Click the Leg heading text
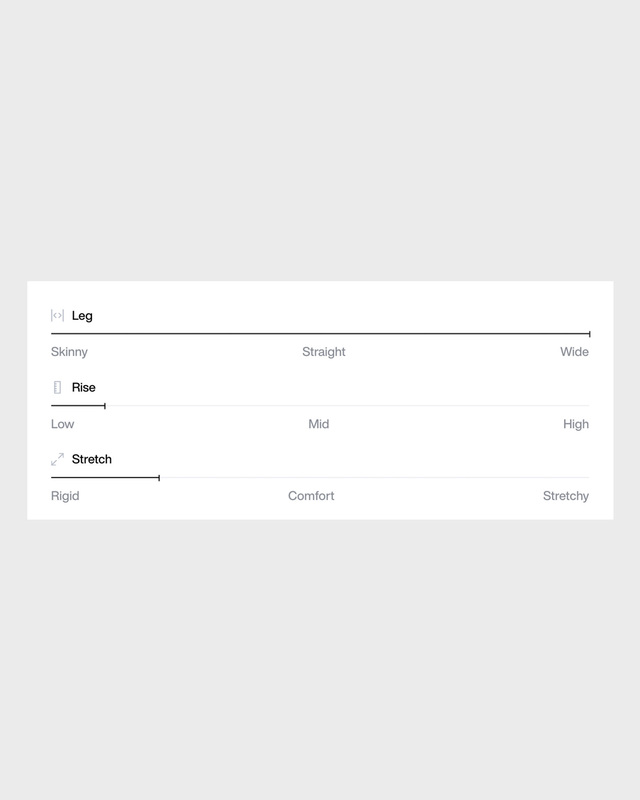Image resolution: width=640 pixels, height=800 pixels. (x=82, y=316)
